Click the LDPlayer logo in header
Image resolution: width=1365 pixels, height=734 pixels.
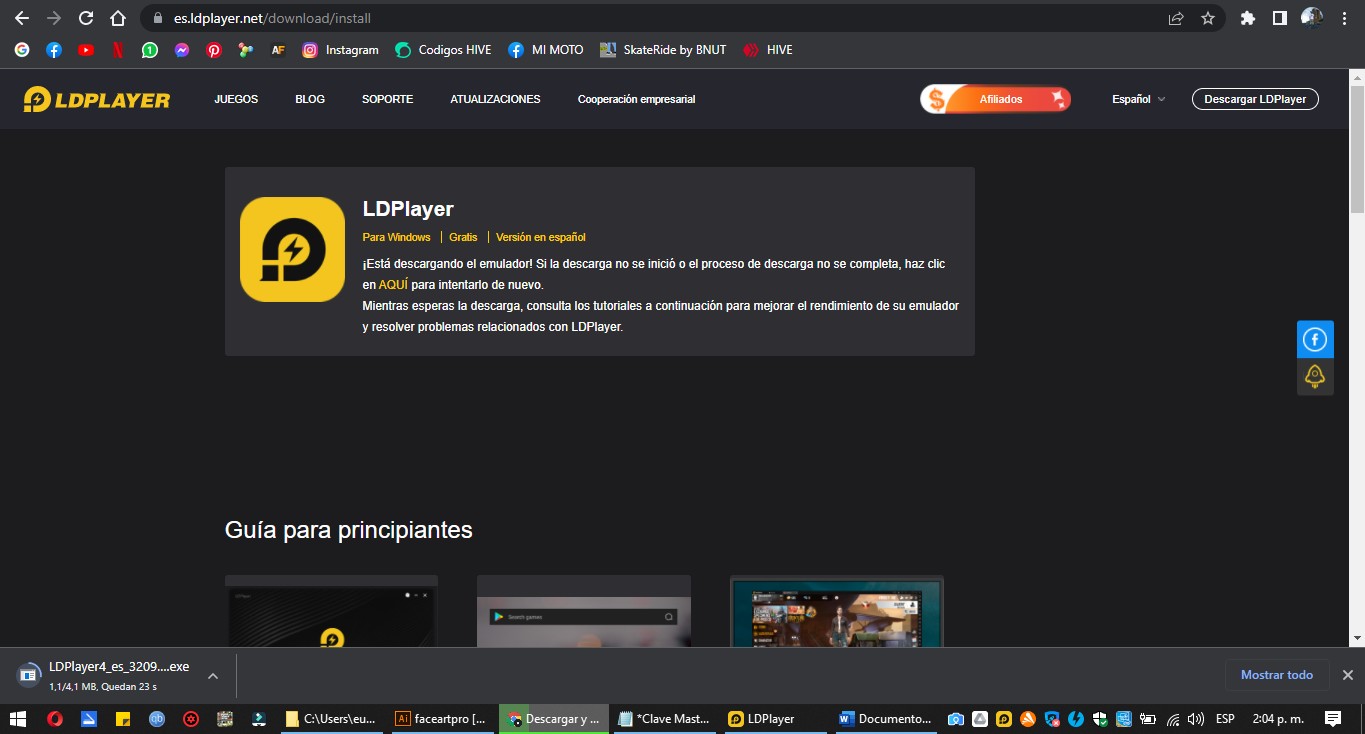click(x=97, y=99)
